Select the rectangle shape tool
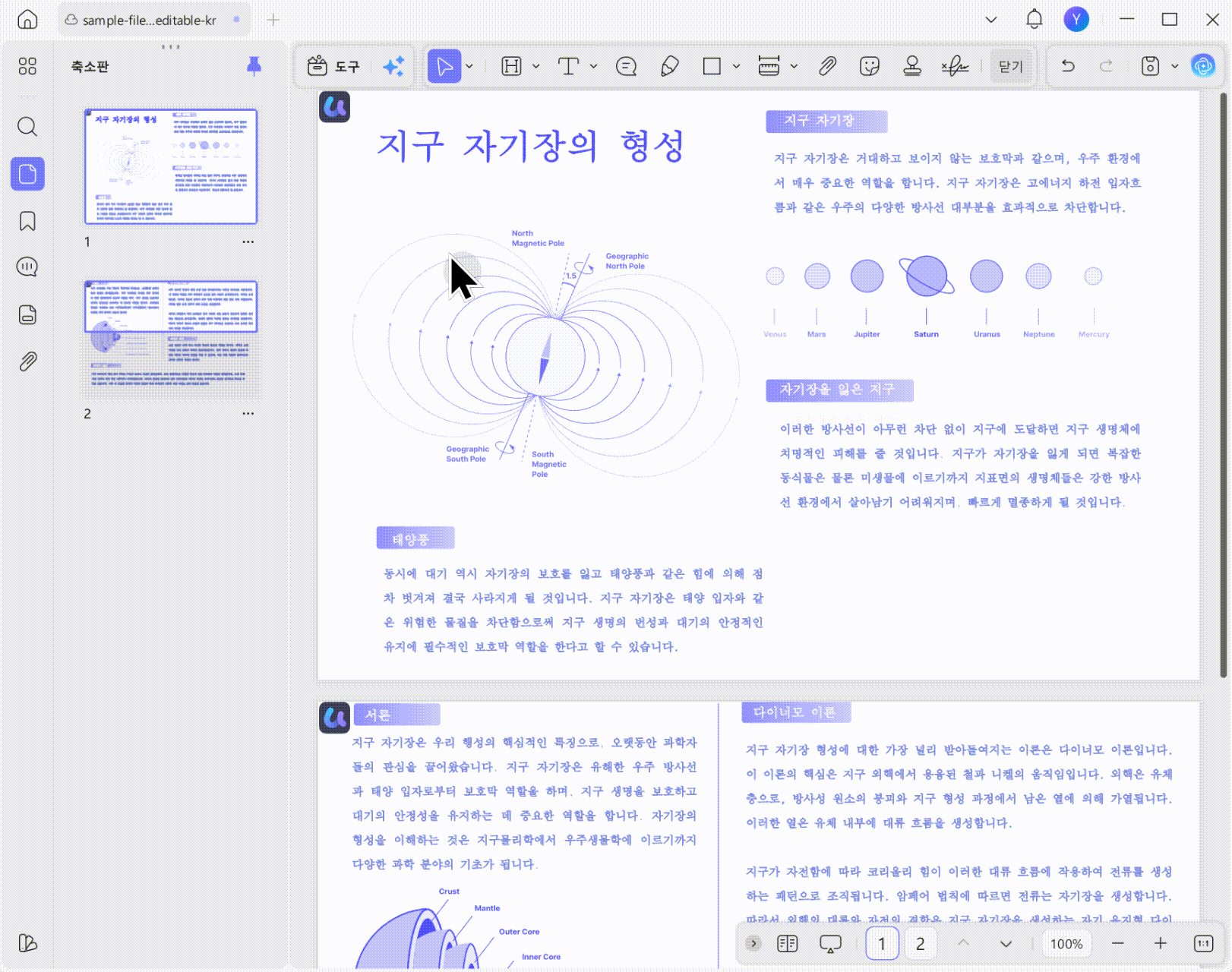This screenshot has height=972, width=1232. [712, 67]
